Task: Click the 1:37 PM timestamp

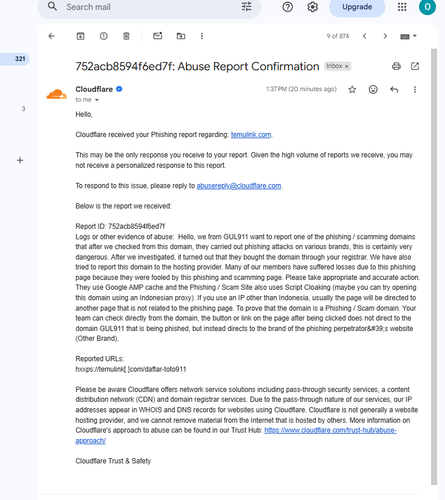Action: [x=301, y=89]
